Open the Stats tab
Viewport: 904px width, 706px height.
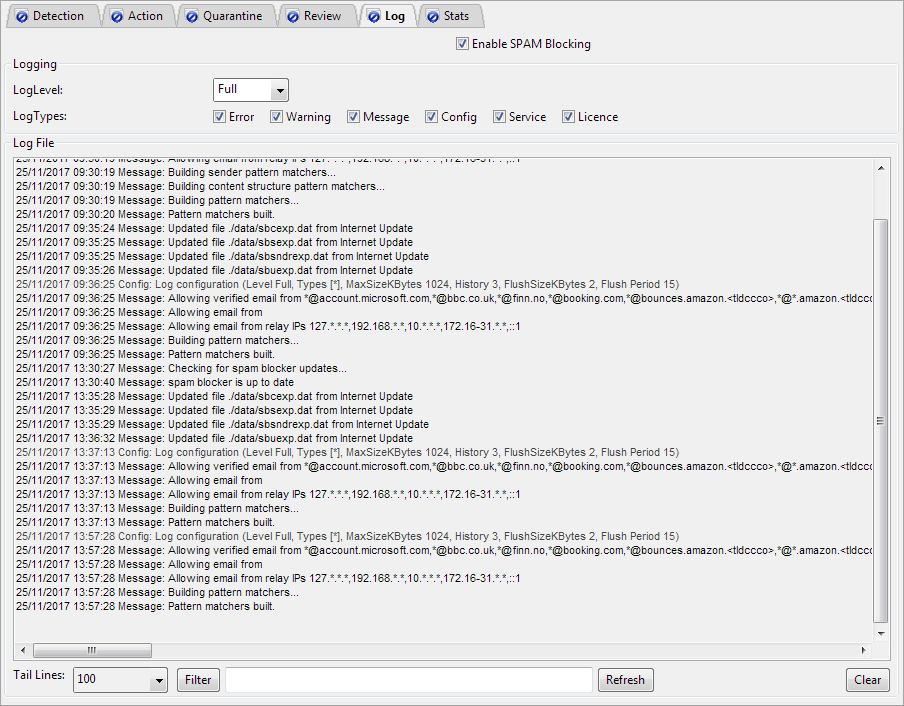(455, 16)
